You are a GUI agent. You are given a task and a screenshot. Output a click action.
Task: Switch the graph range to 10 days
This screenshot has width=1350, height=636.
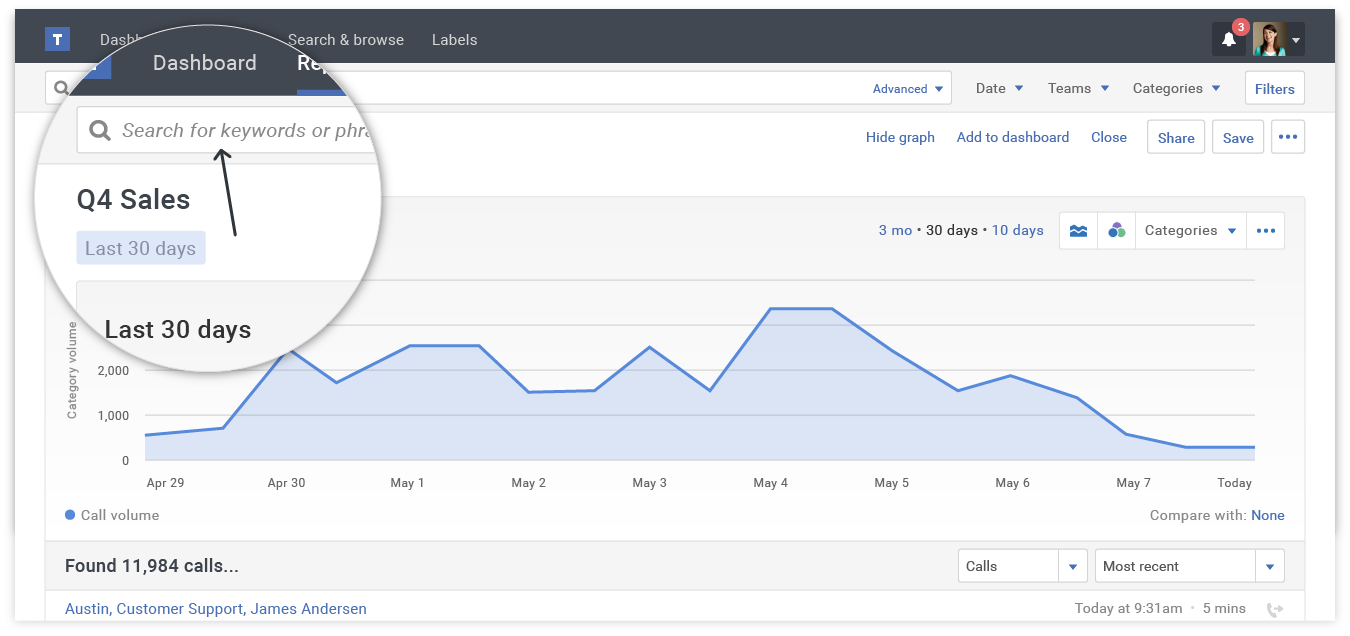pos(1017,230)
